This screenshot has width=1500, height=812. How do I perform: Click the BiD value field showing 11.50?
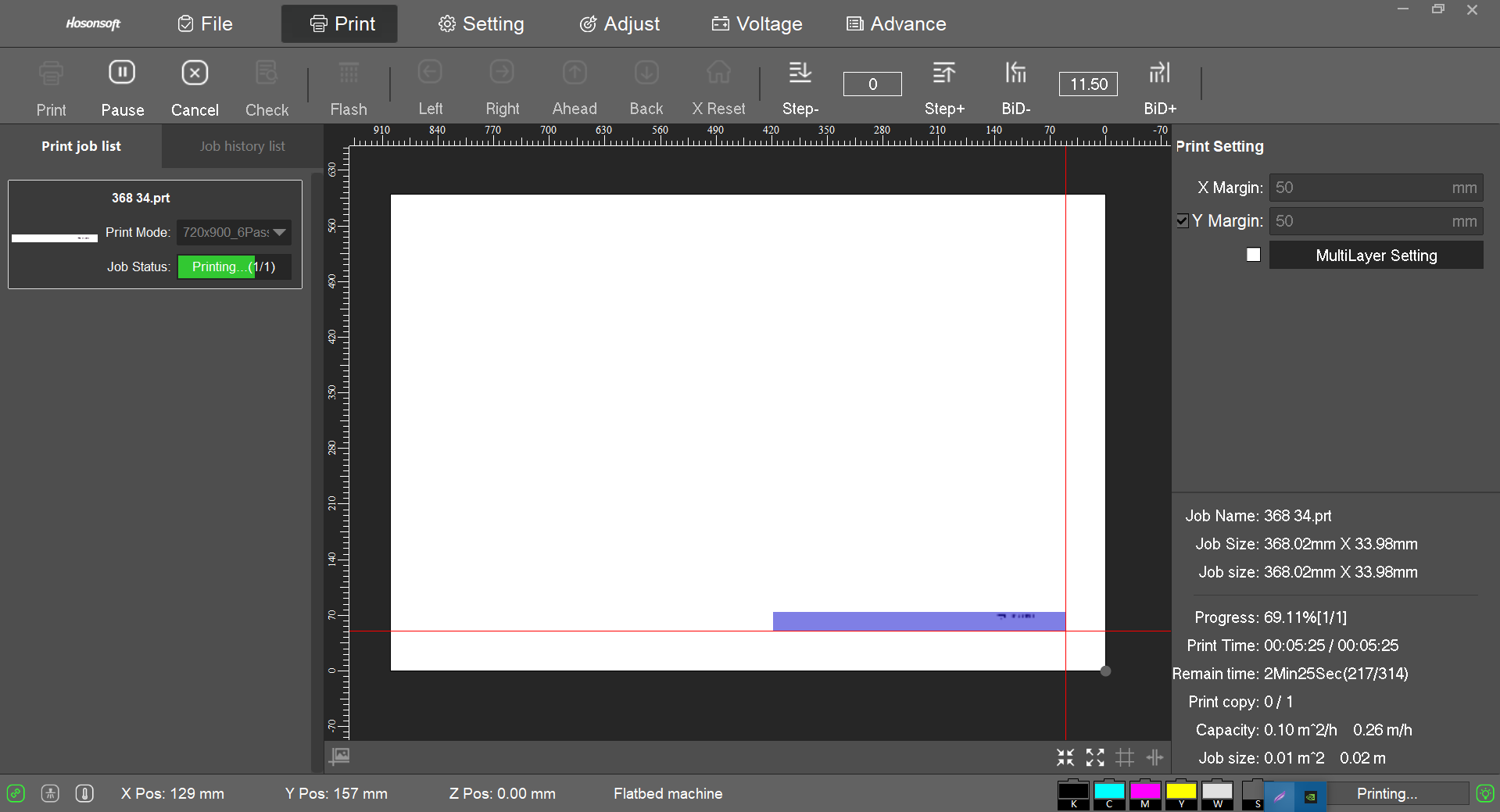click(x=1088, y=84)
